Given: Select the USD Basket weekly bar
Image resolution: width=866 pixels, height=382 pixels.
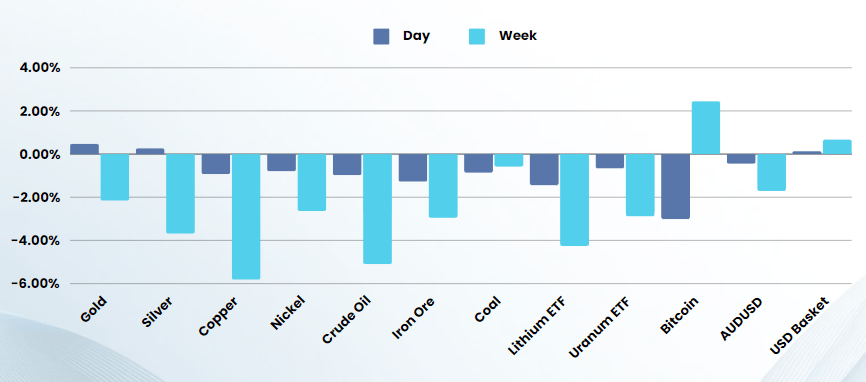Looking at the screenshot, I should point(837,147).
